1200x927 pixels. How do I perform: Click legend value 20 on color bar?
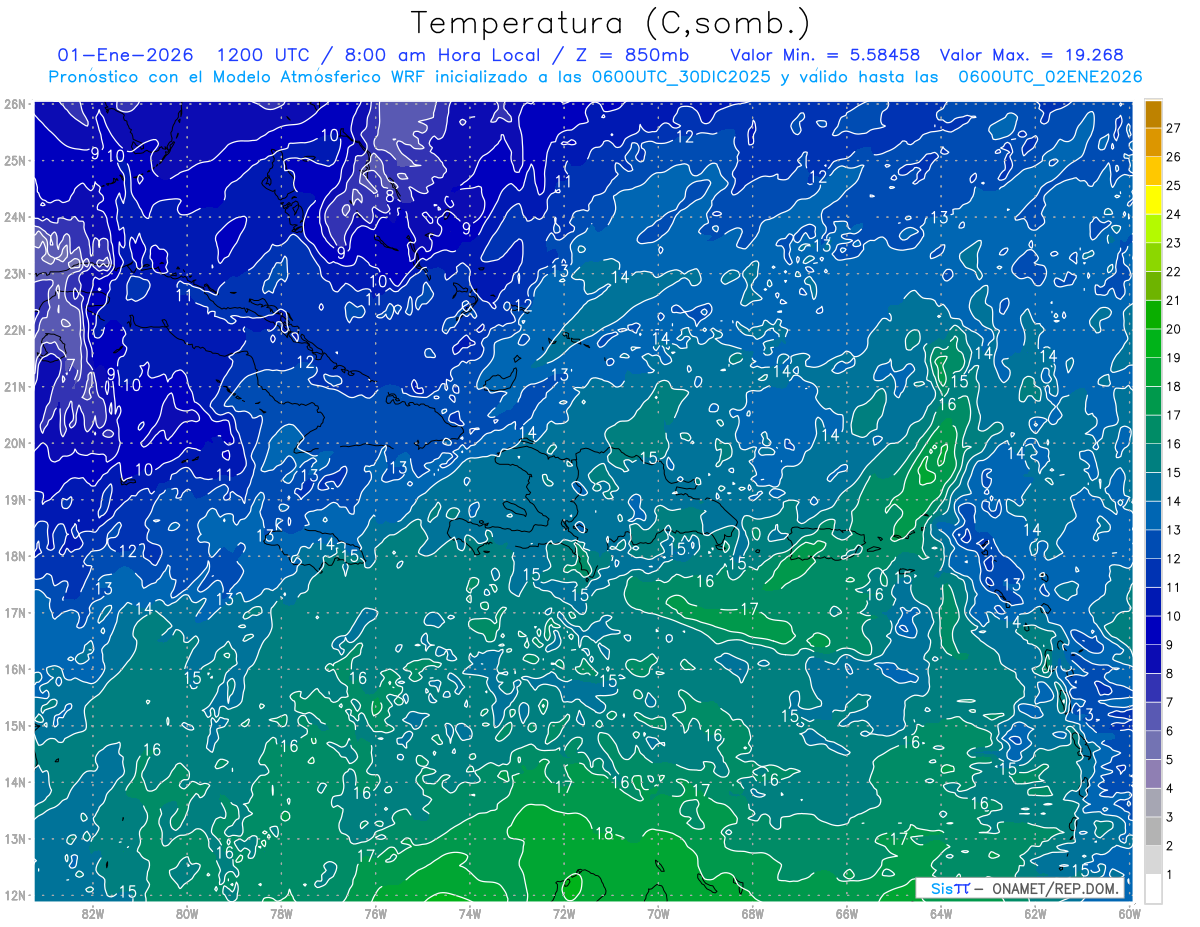pos(1174,329)
